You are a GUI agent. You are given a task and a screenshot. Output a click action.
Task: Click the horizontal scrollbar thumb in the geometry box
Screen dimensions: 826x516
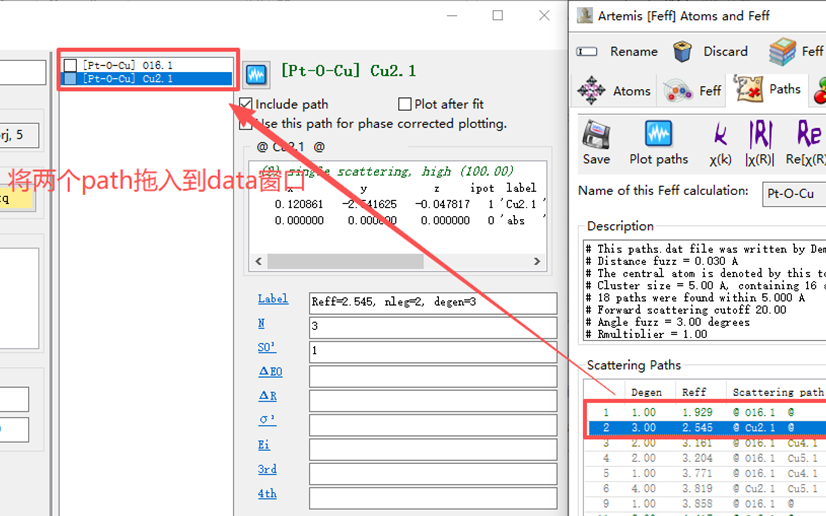[x=346, y=261]
